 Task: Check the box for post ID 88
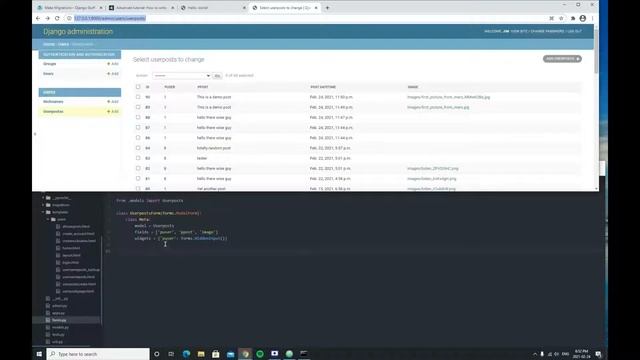[x=138, y=118]
